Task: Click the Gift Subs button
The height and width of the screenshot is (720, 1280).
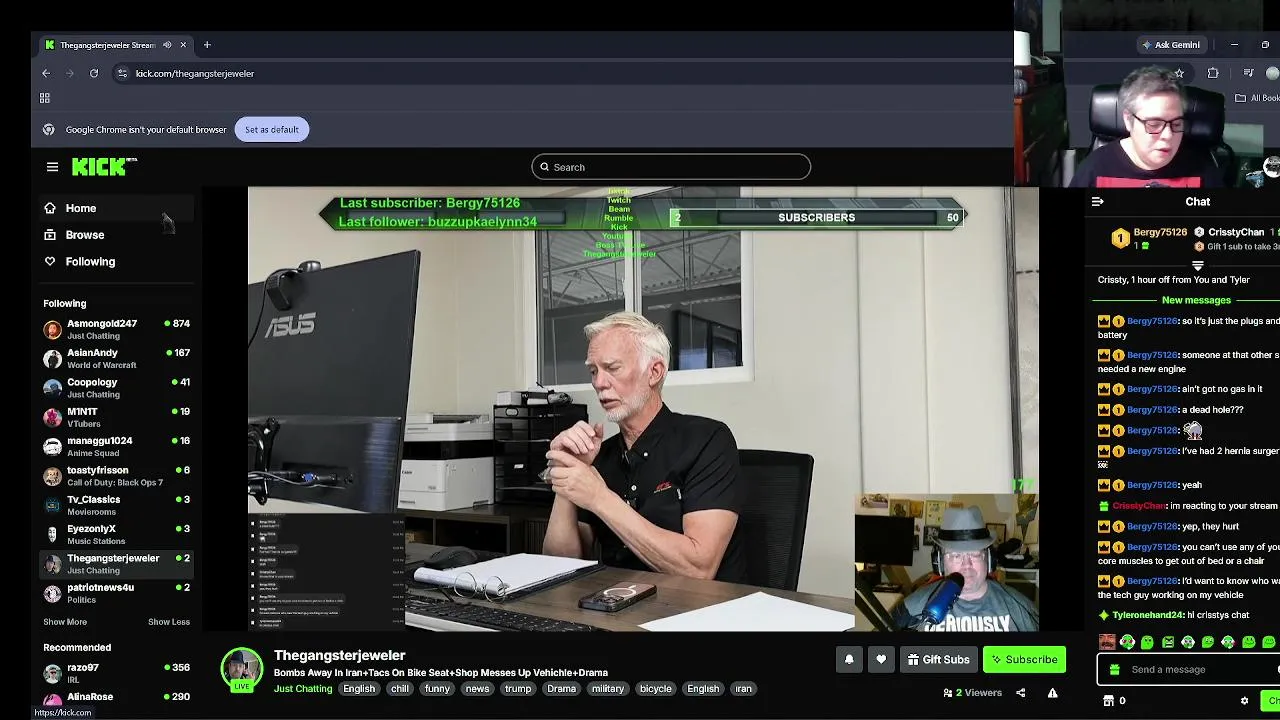Action: click(x=938, y=660)
